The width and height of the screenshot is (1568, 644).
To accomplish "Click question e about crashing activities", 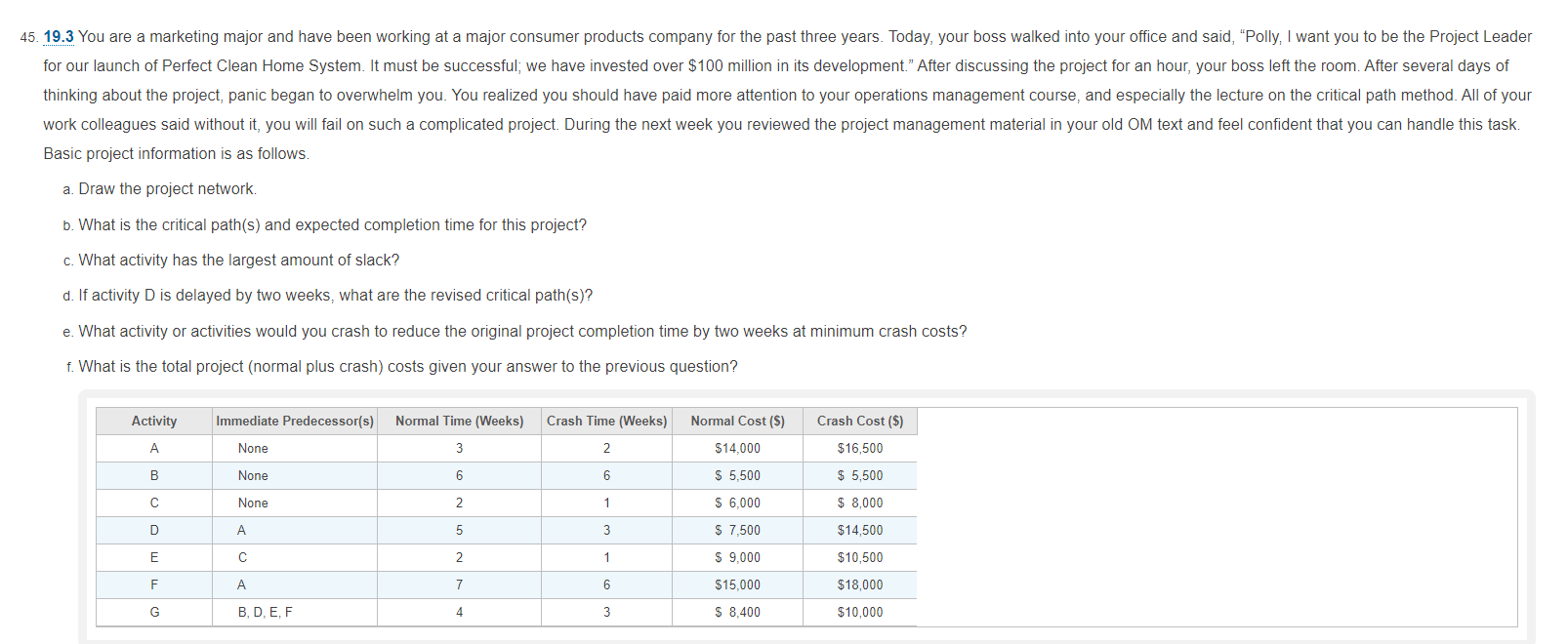I will 522,332.
